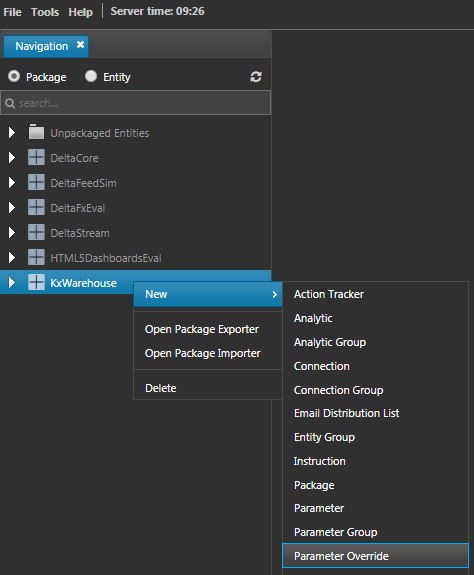The image size is (474, 575).
Task: Select the Package radio button
Action: (x=14, y=76)
